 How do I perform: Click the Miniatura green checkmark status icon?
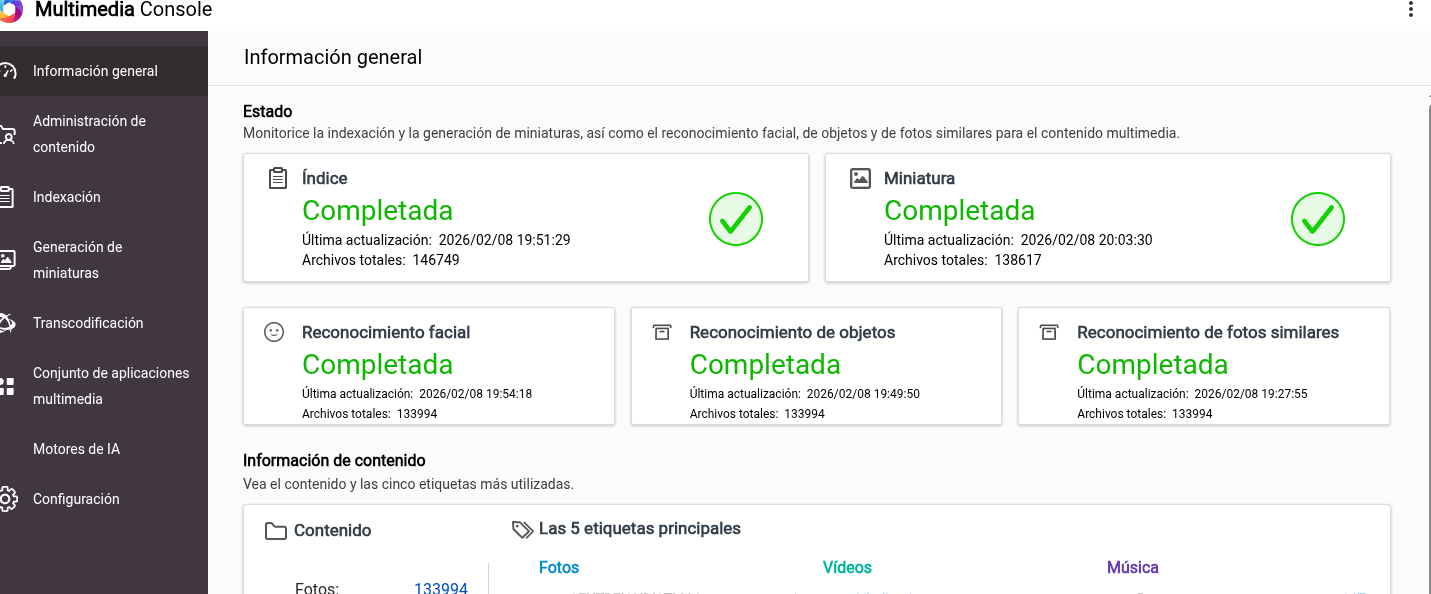click(1317, 219)
